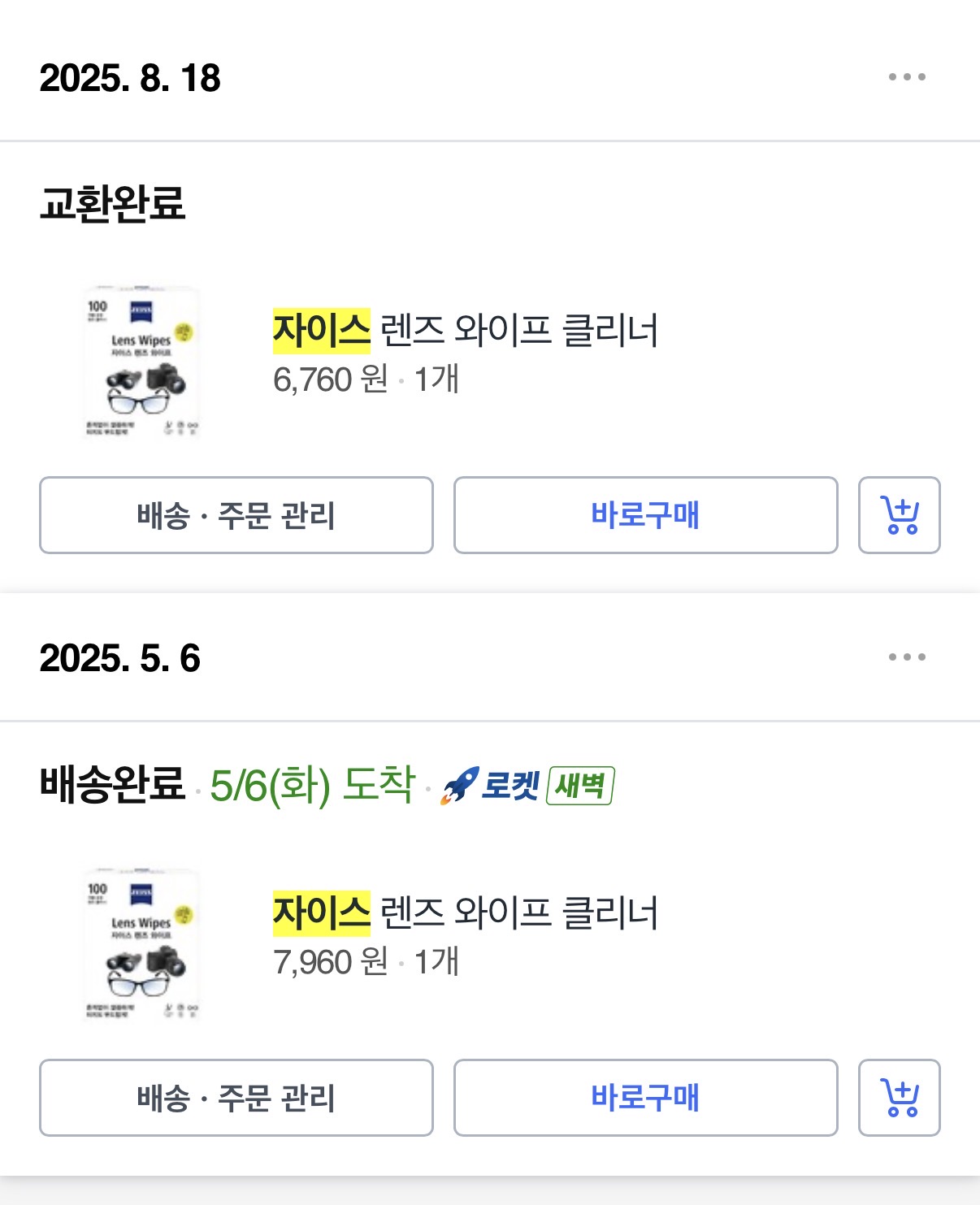Image resolution: width=980 pixels, height=1205 pixels.
Task: Open product thumbnail in the 배송완료 order
Action: (141, 944)
